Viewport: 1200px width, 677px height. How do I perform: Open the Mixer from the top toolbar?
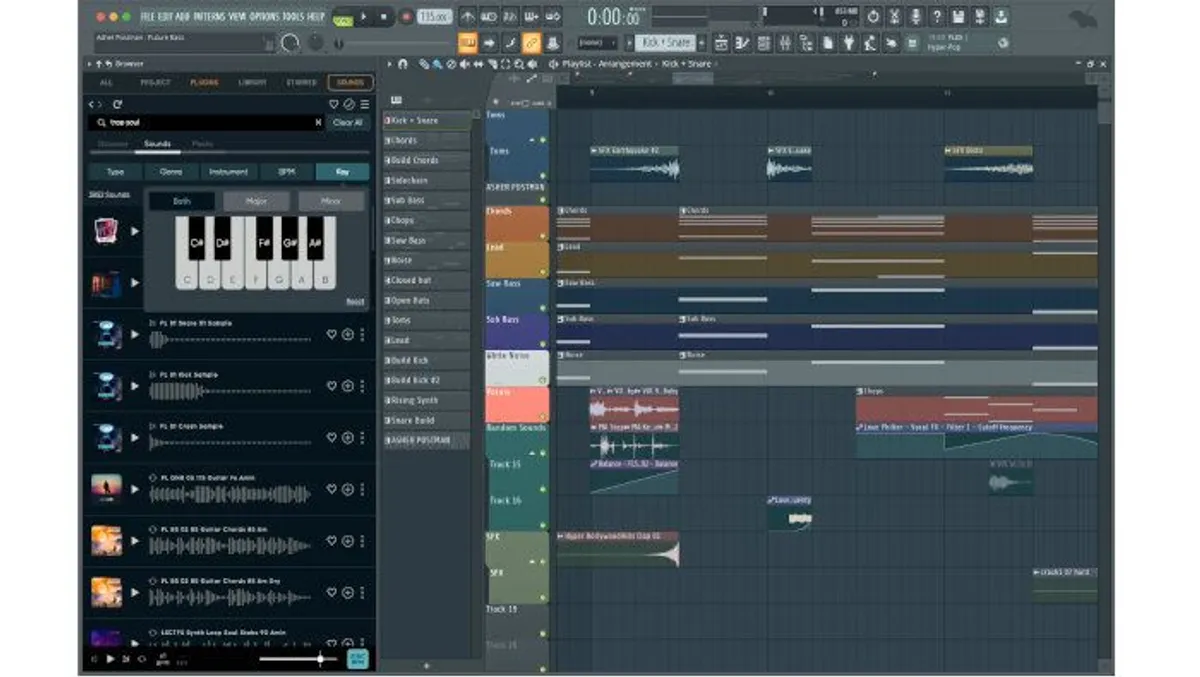[786, 41]
